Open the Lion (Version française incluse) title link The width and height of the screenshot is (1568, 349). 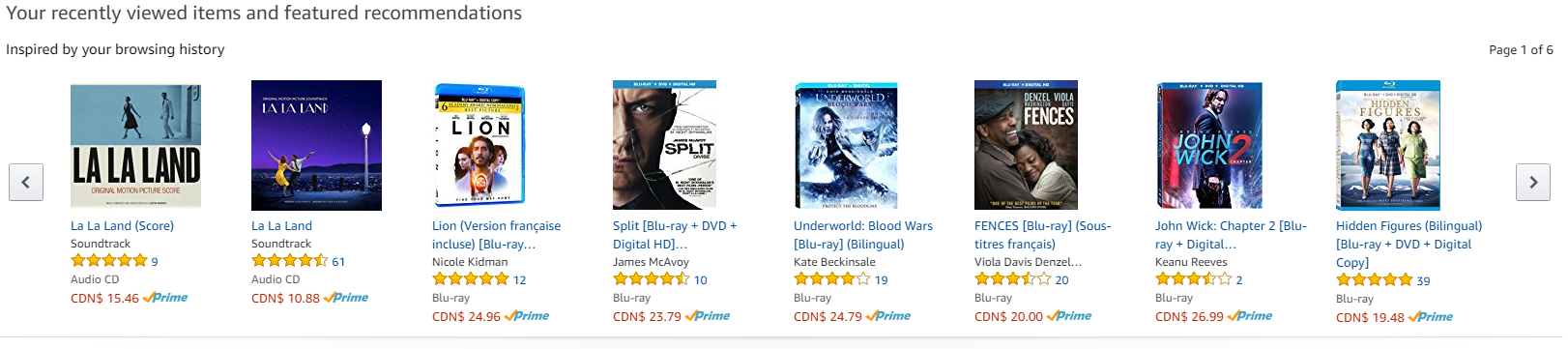[x=496, y=235]
